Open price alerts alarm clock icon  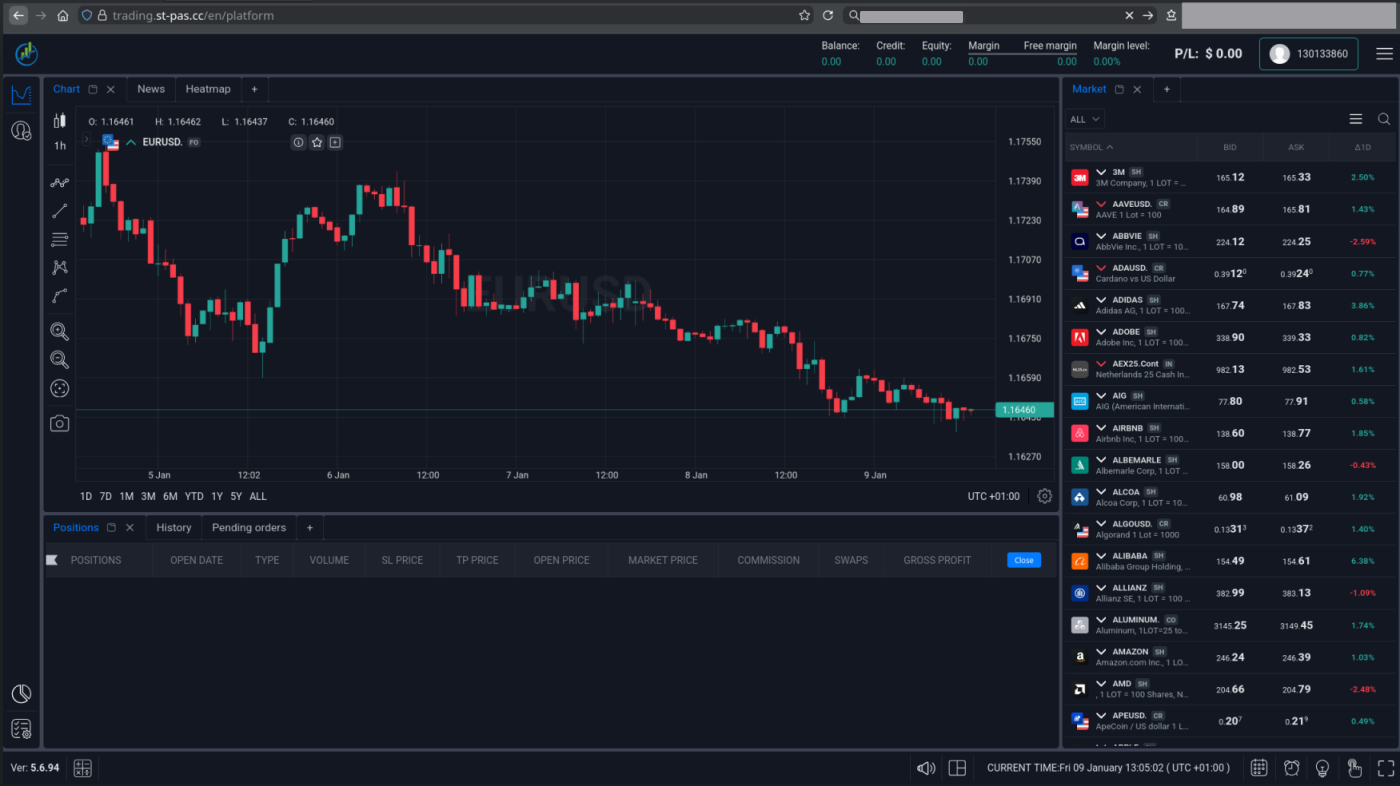coord(1291,768)
